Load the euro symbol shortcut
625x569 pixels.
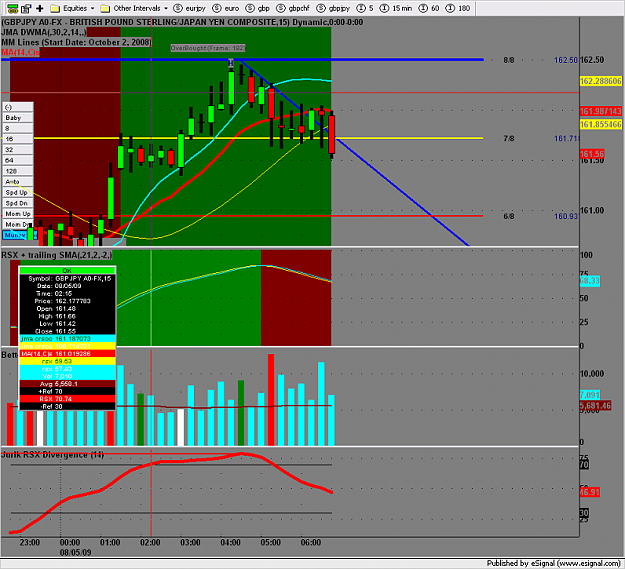click(226, 8)
